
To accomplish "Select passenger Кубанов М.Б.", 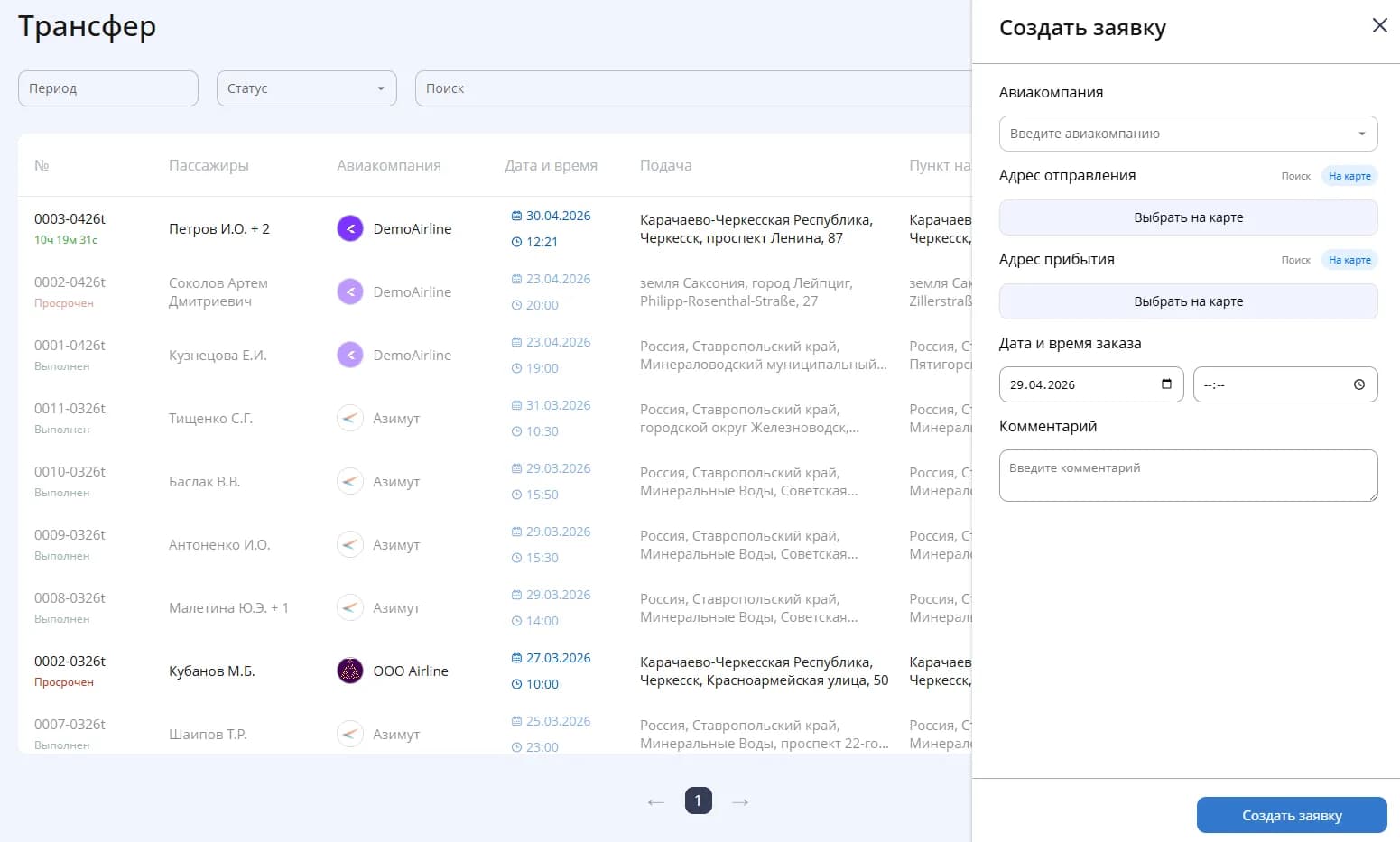I will 212,671.
